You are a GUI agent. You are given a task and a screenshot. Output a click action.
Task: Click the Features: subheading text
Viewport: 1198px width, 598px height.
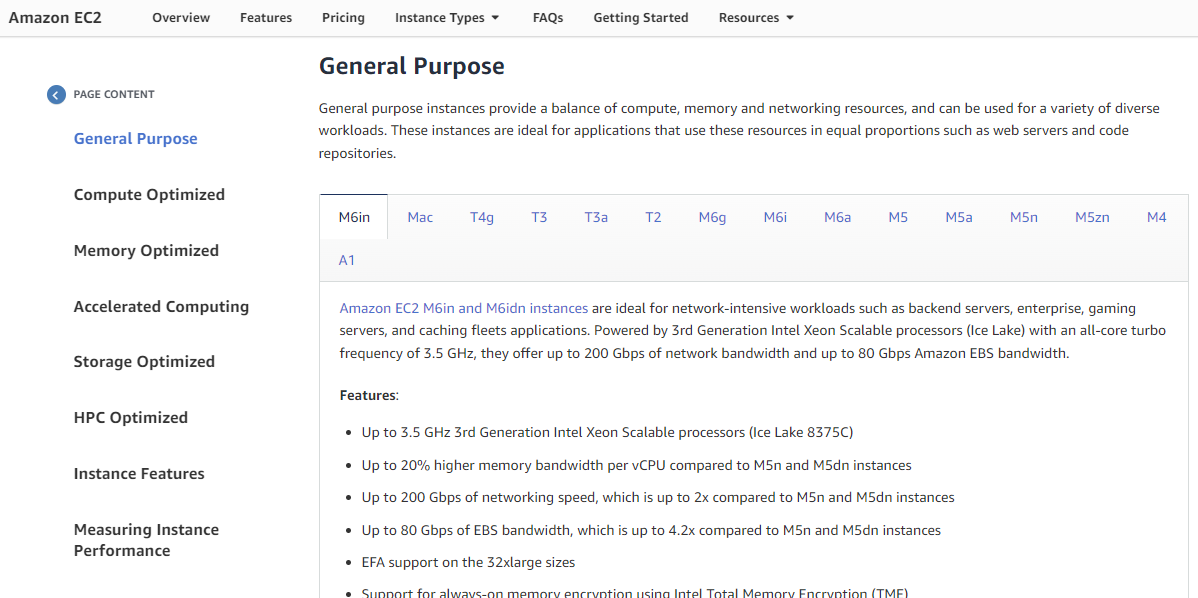point(369,396)
